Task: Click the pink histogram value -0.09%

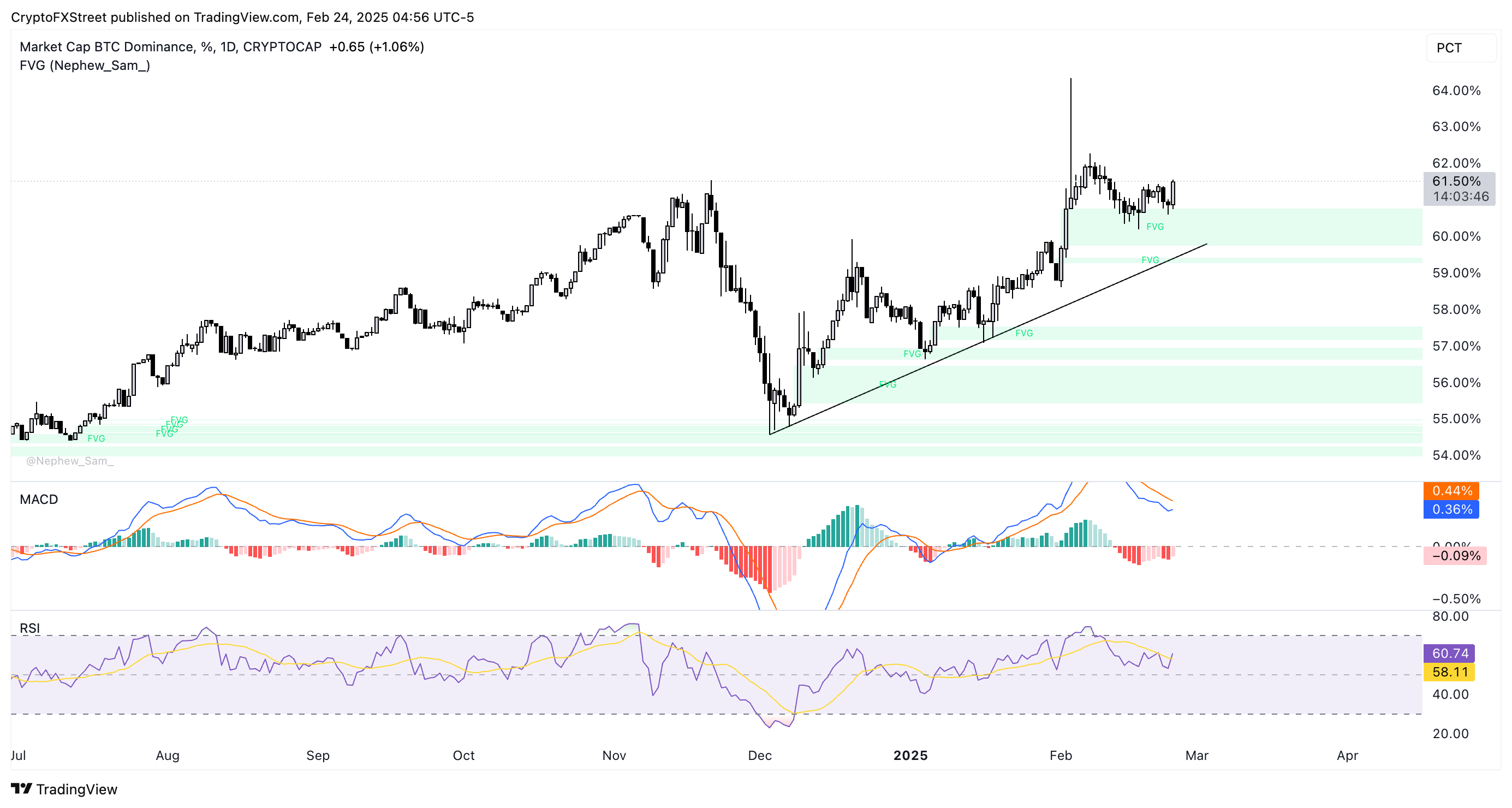Action: tap(1455, 556)
